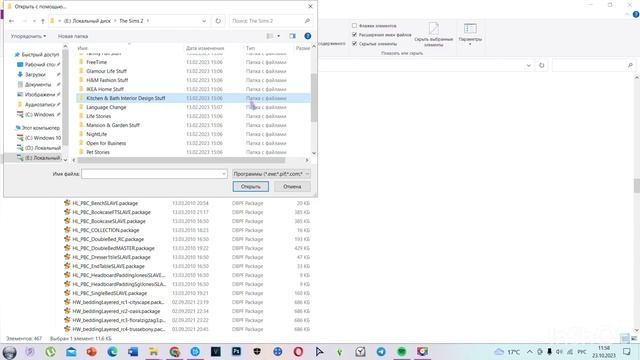Refresh the Sims 2 folder listing
640x360 pixels.
point(218,21)
